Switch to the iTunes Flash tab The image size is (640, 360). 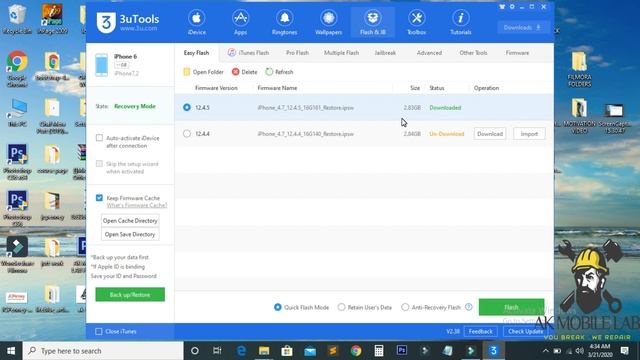click(248, 53)
